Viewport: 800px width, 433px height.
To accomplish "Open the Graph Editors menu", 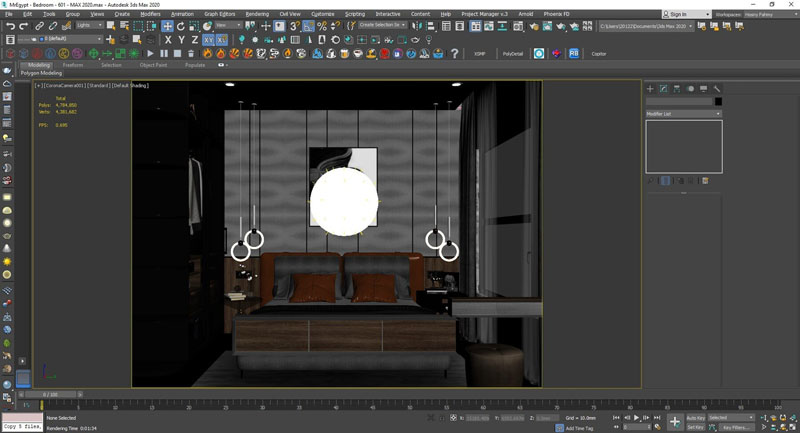I will pyautogui.click(x=220, y=14).
